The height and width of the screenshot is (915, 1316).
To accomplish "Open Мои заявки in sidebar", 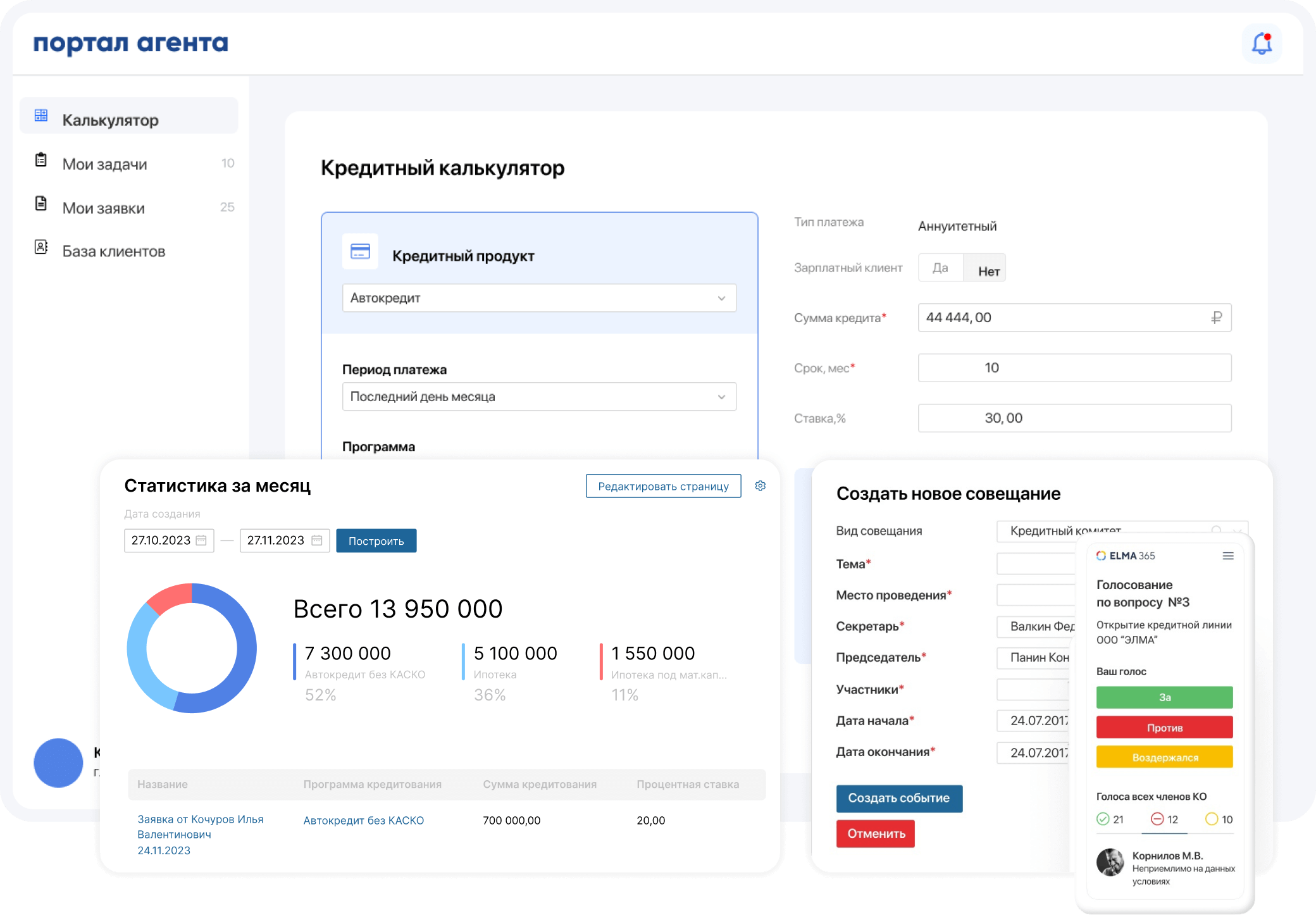I will coord(104,208).
